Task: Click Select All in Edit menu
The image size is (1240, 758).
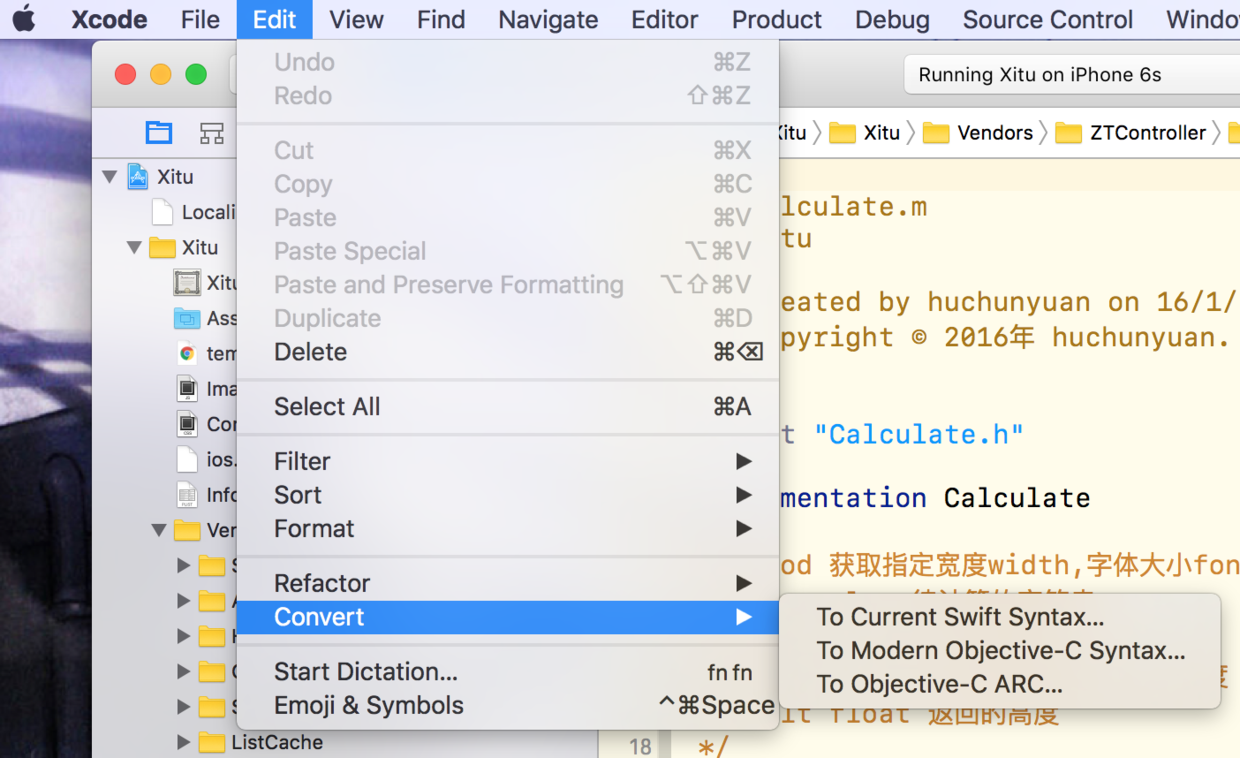Action: pyautogui.click(x=327, y=407)
